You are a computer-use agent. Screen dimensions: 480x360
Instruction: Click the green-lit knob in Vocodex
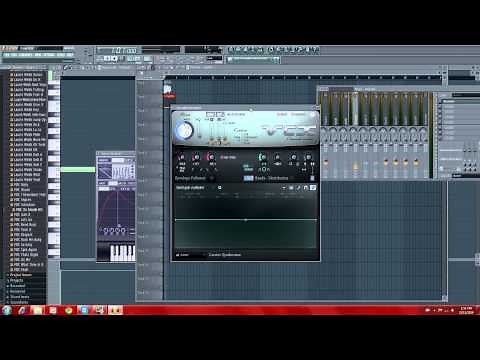(262, 157)
